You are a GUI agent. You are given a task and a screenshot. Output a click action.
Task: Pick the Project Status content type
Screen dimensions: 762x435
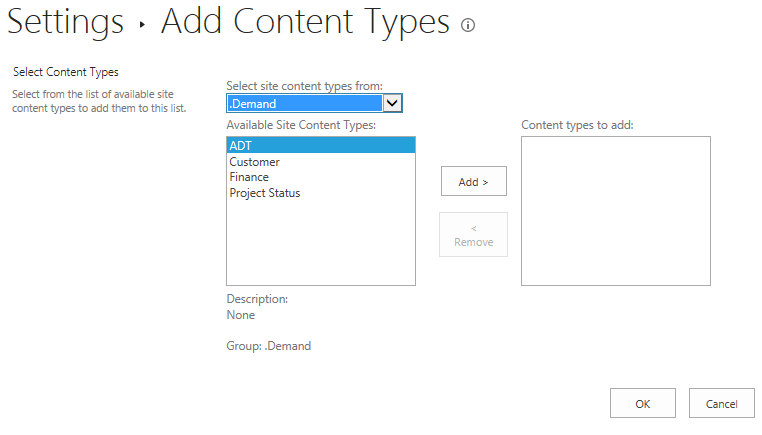coord(264,193)
